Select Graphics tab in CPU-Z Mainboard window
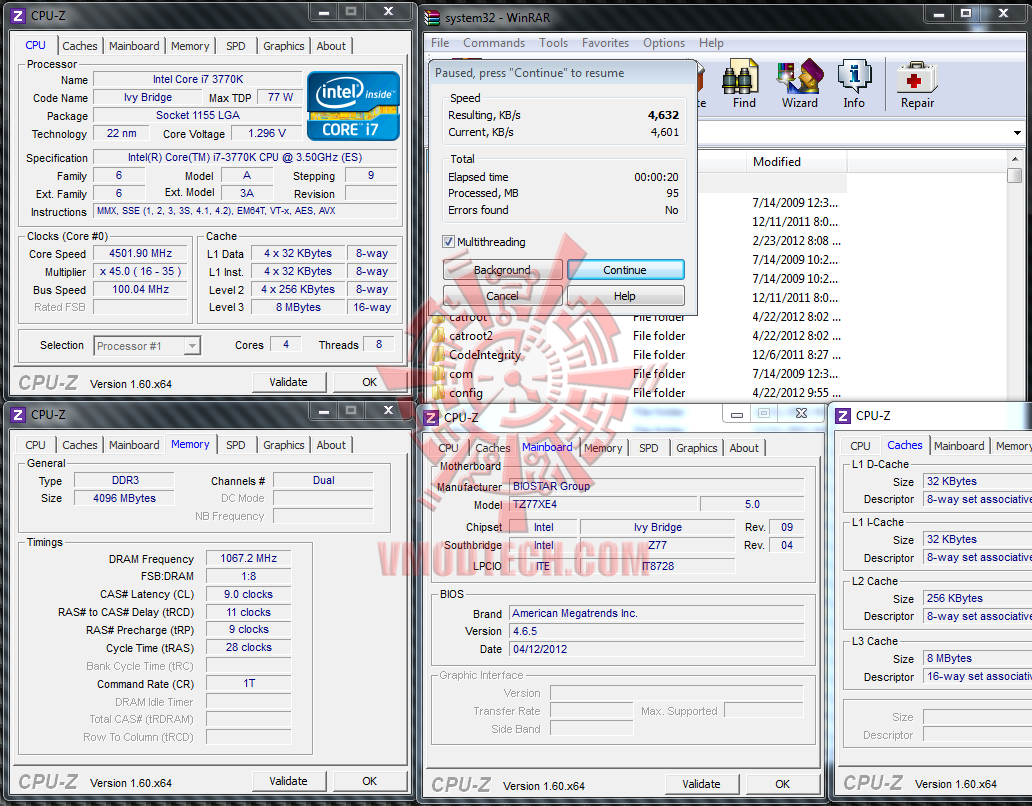Image resolution: width=1032 pixels, height=806 pixels. click(696, 448)
